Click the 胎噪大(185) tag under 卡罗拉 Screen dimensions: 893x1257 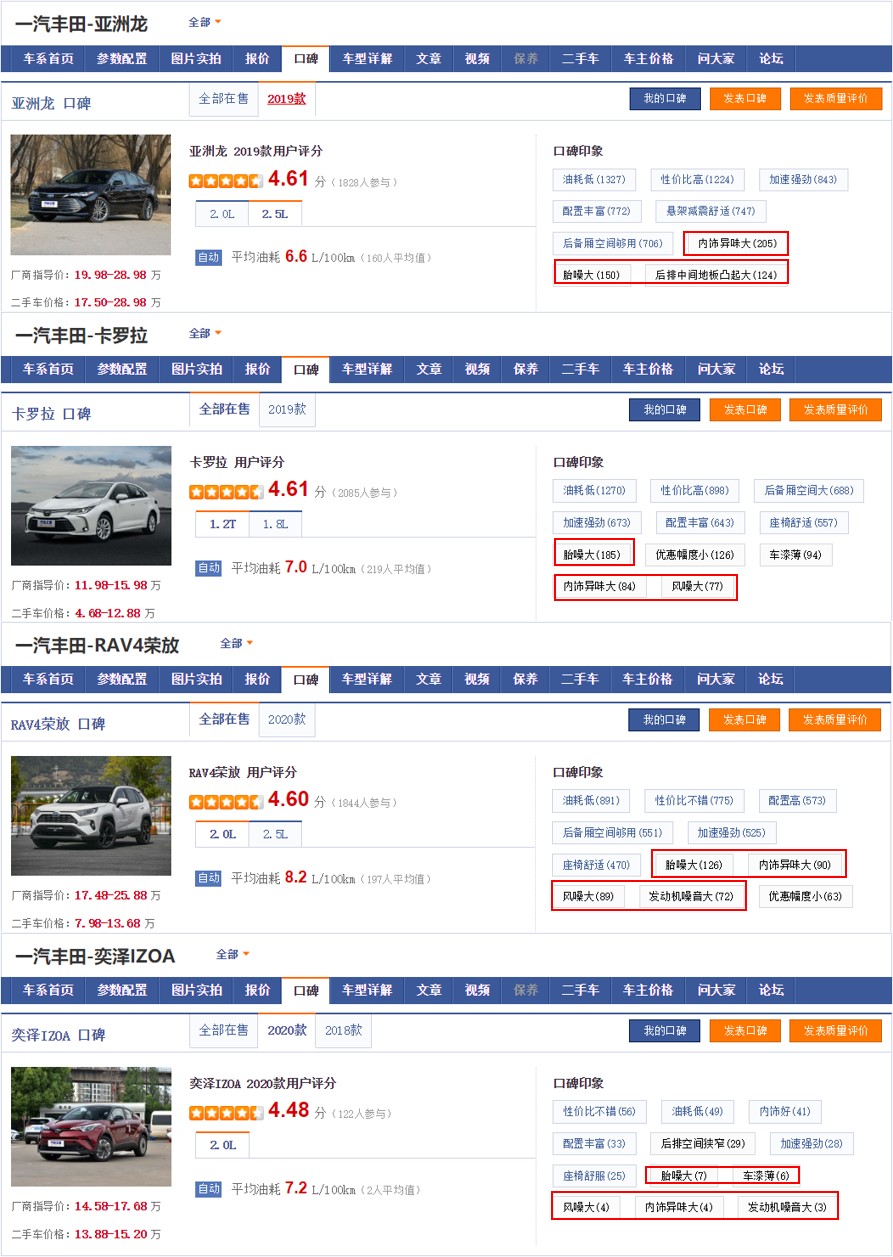(x=593, y=553)
